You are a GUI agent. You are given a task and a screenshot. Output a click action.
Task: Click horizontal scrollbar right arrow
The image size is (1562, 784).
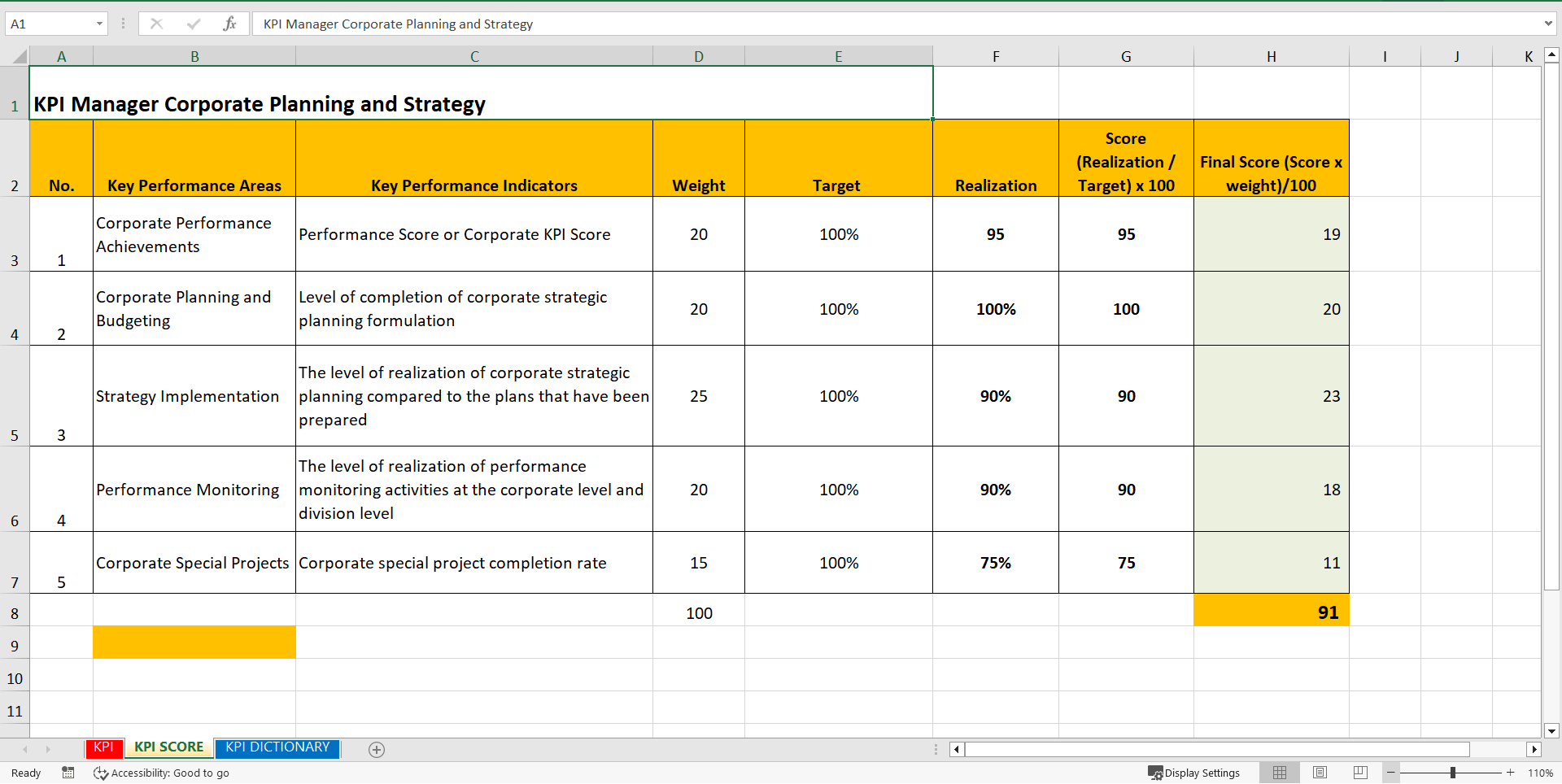point(1534,749)
